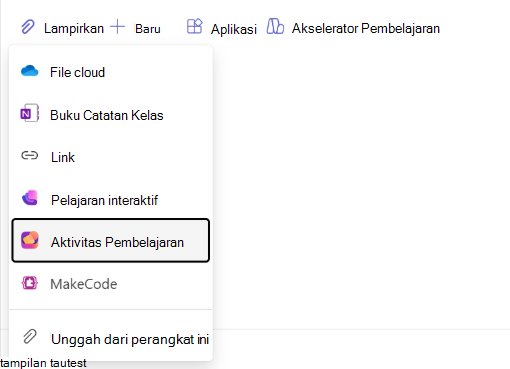Click the MakeCode icon
Screen dimensions: 510x369
30,283
